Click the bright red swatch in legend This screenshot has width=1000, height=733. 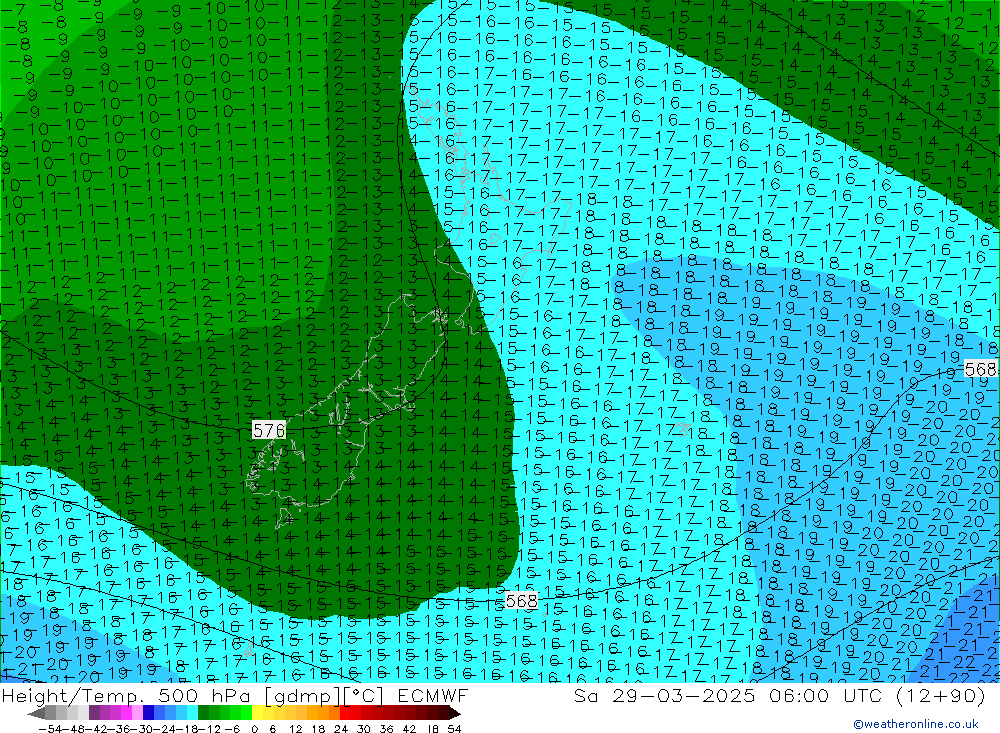click(x=350, y=713)
